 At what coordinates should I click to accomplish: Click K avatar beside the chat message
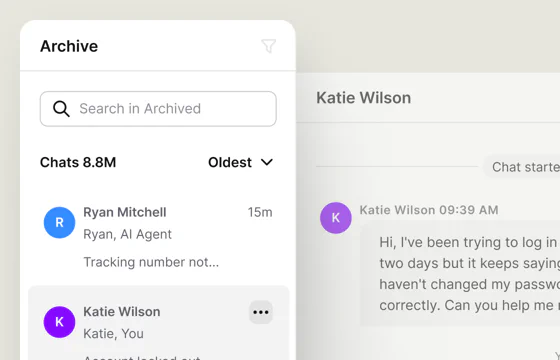[x=336, y=218]
